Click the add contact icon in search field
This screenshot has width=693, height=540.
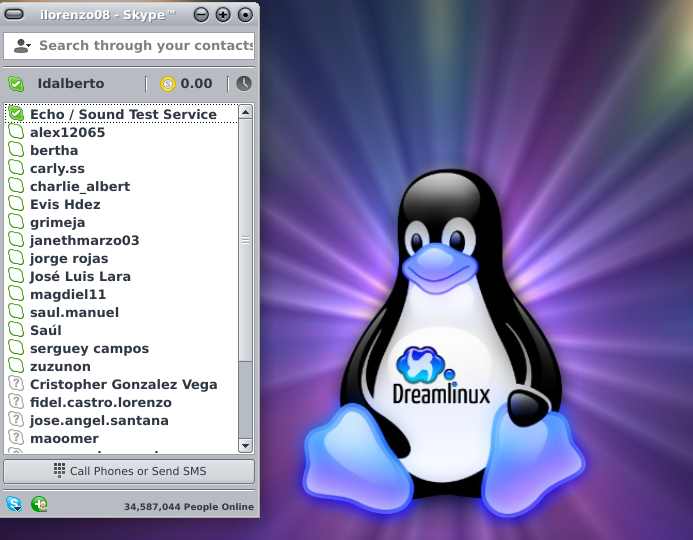coord(22,46)
